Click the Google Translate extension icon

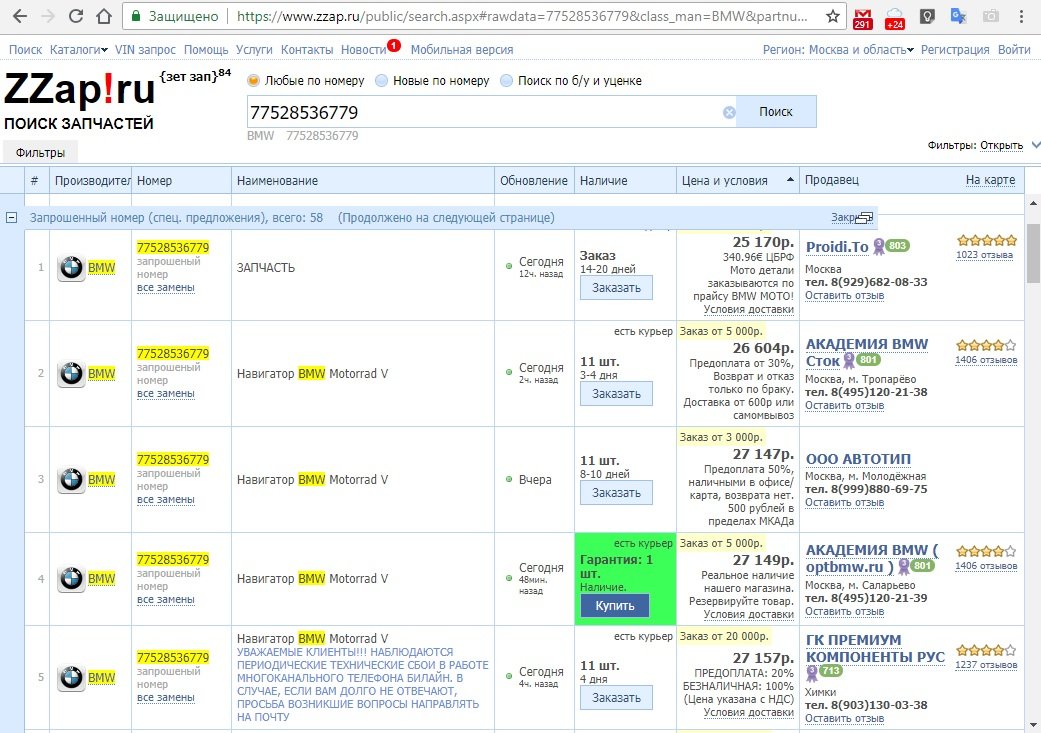click(957, 17)
